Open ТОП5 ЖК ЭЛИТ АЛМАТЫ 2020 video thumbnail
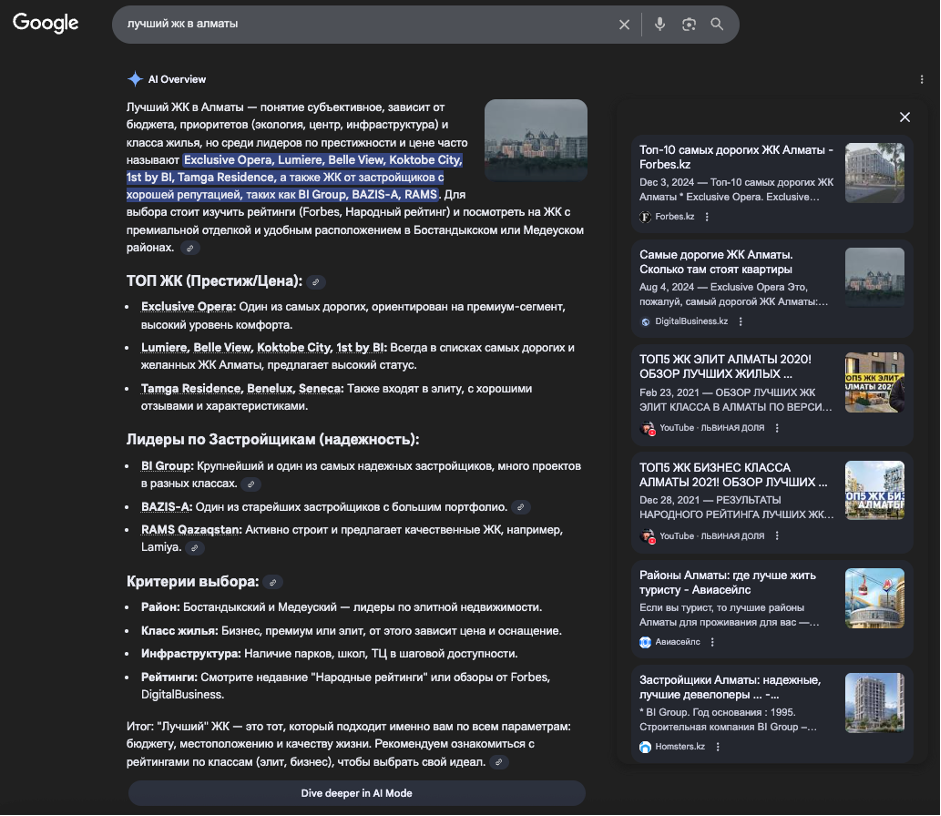Viewport: 941px width, 816px height. click(874, 383)
